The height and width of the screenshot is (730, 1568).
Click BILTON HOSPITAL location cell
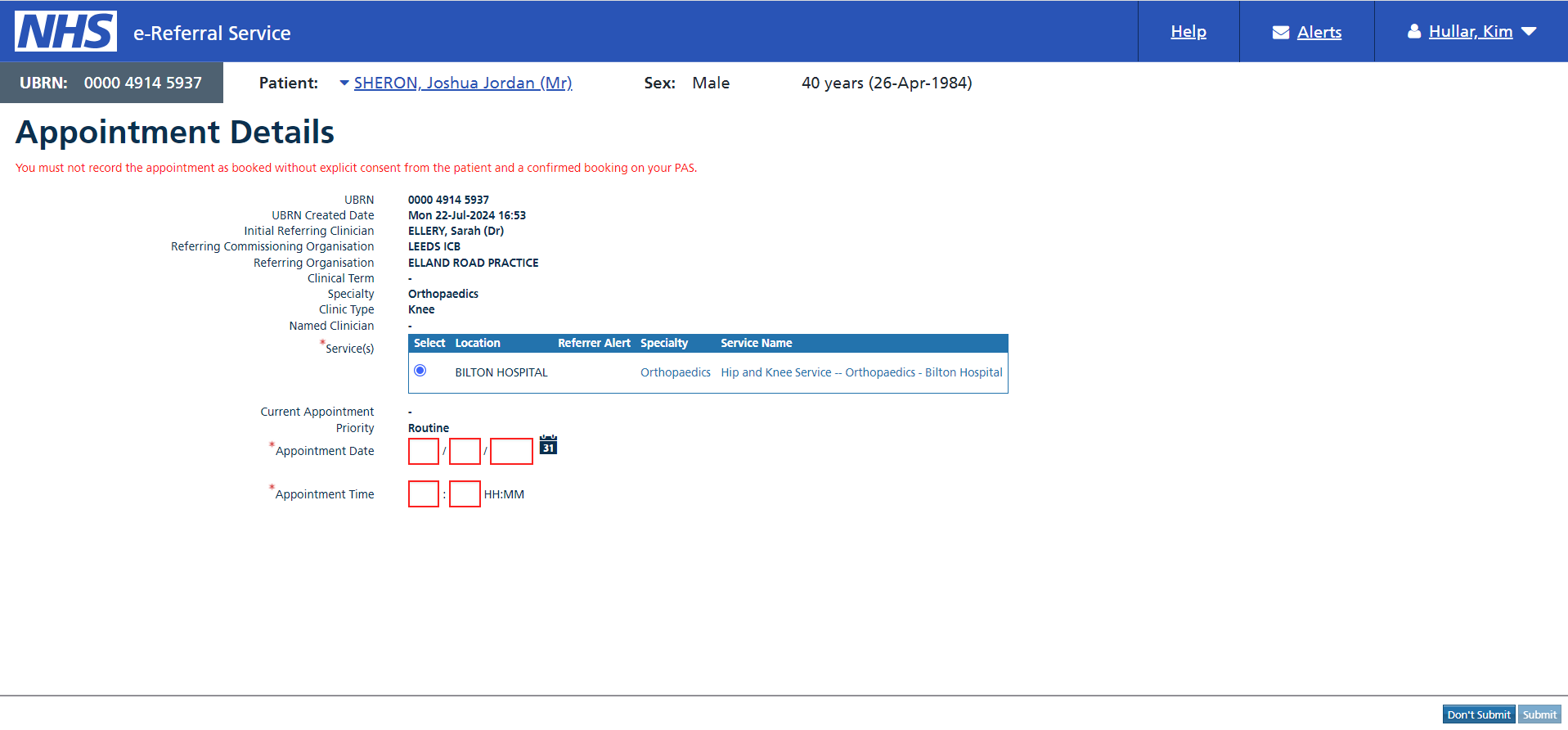(x=501, y=372)
